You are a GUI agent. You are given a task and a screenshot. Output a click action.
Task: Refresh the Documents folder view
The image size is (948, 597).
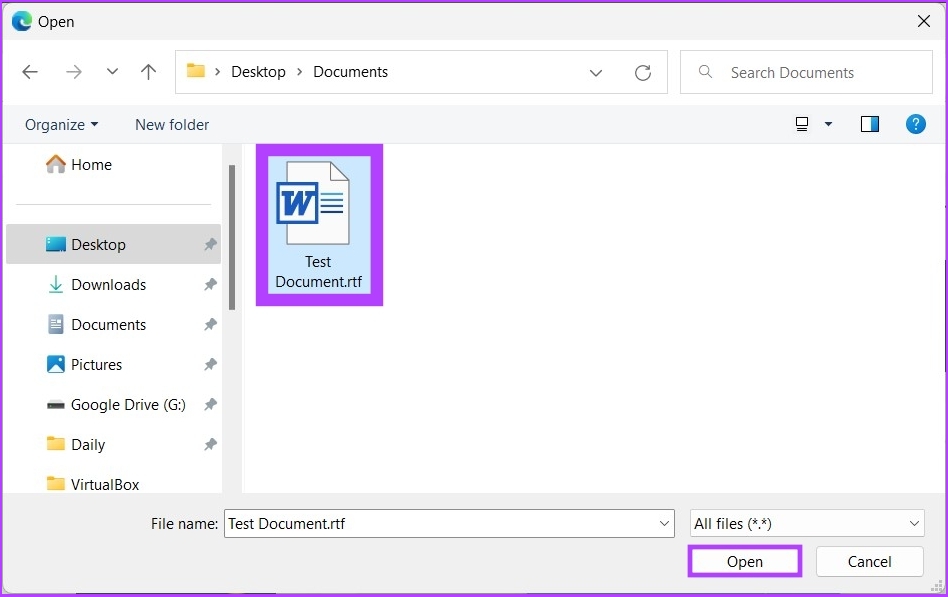pos(643,72)
